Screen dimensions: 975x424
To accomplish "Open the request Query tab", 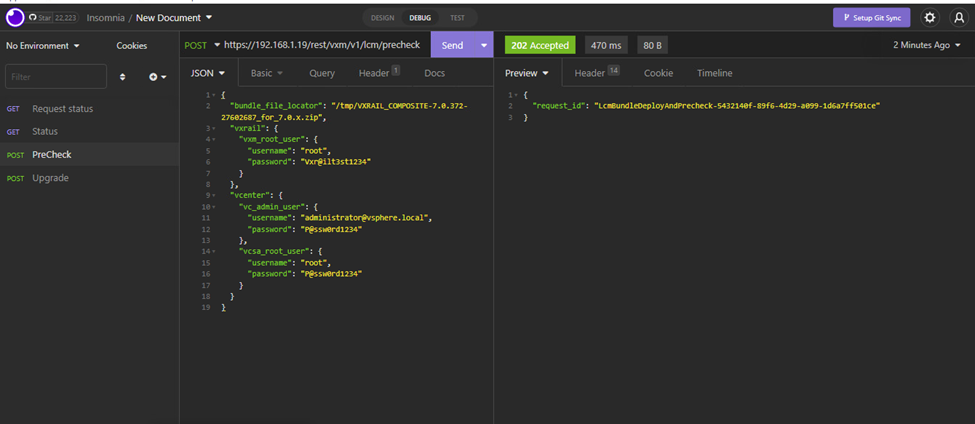I will (322, 73).
